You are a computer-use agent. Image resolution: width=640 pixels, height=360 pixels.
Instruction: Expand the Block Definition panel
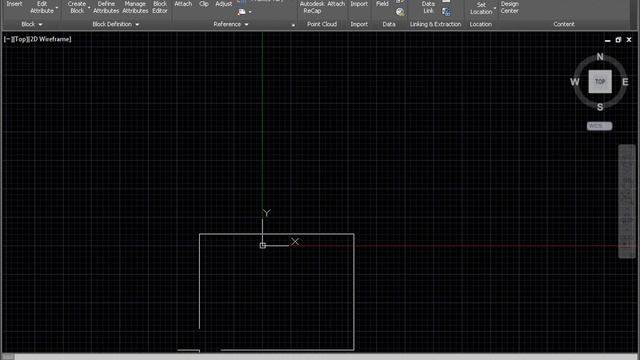tap(116, 24)
